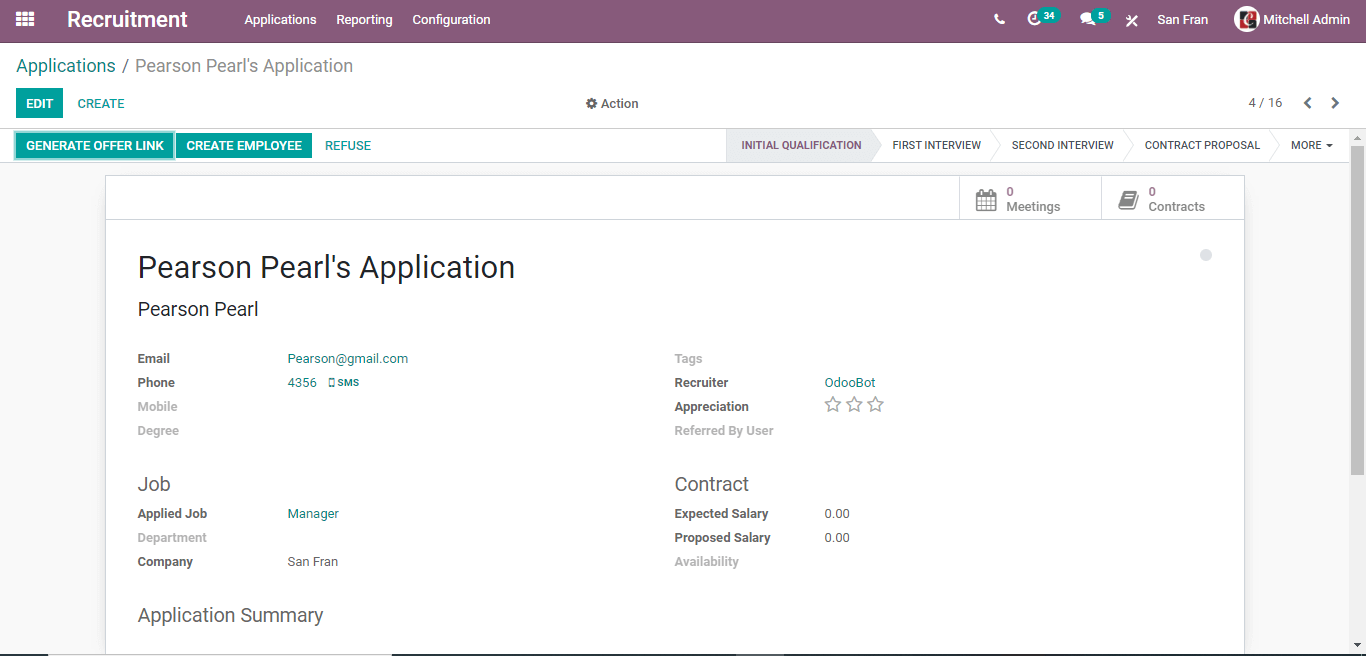Click Pearson Pearl applicant name
Screen dimensions: 1366x656
(x=198, y=310)
